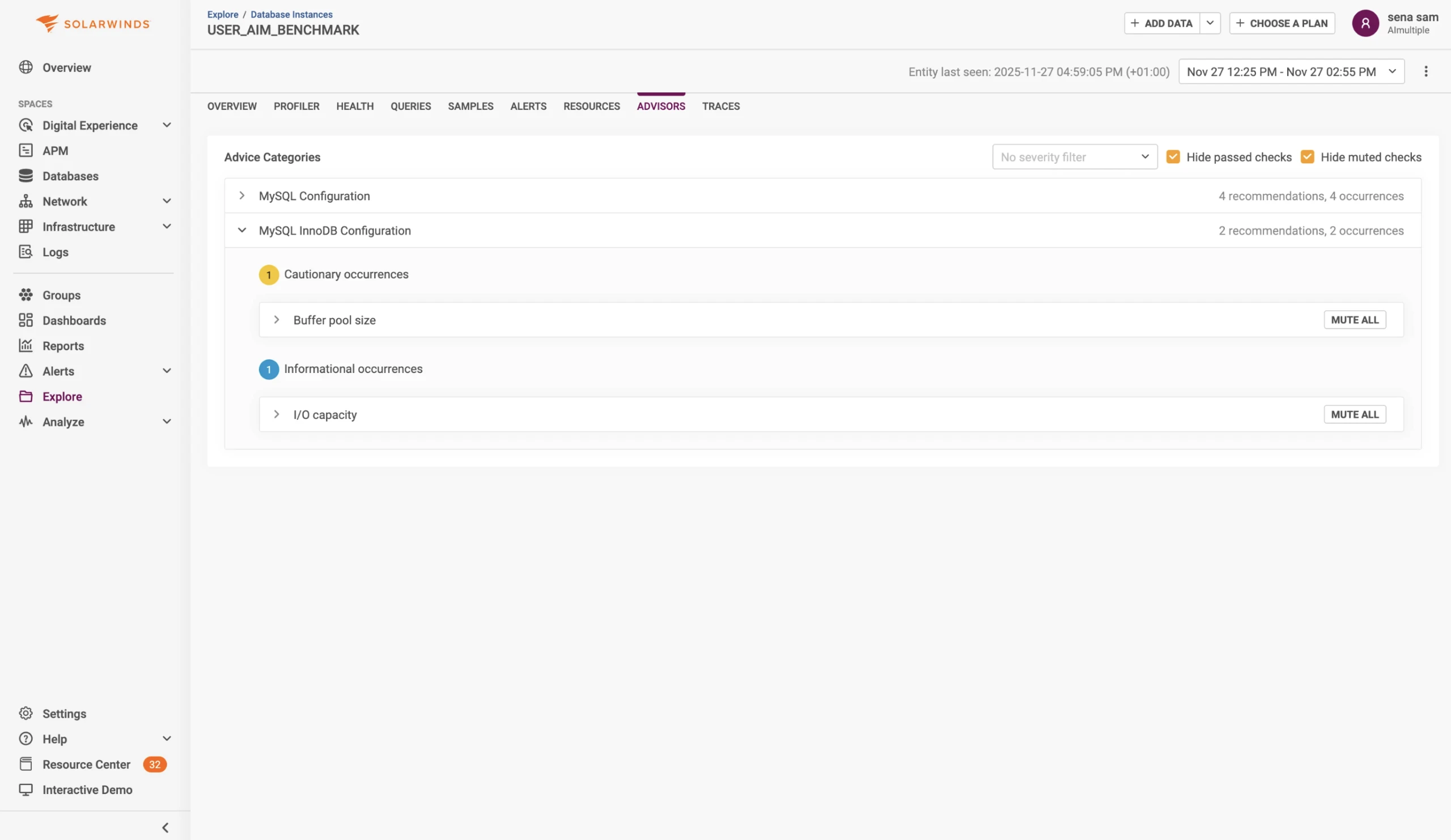Click the Network topology icon
The image size is (1451, 840).
26,201
